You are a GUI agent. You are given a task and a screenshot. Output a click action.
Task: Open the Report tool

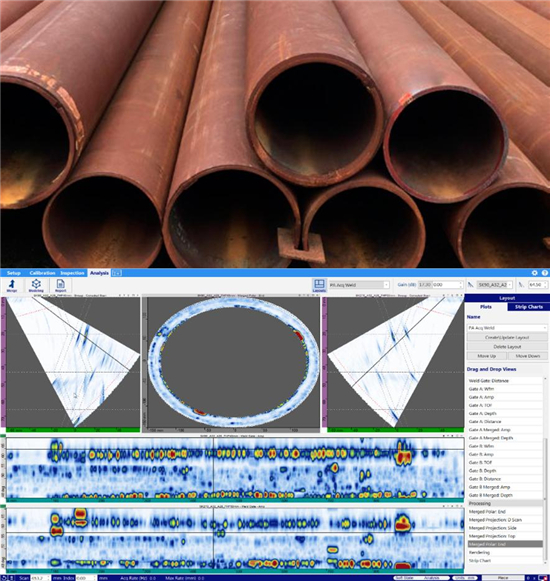pyautogui.click(x=60, y=285)
